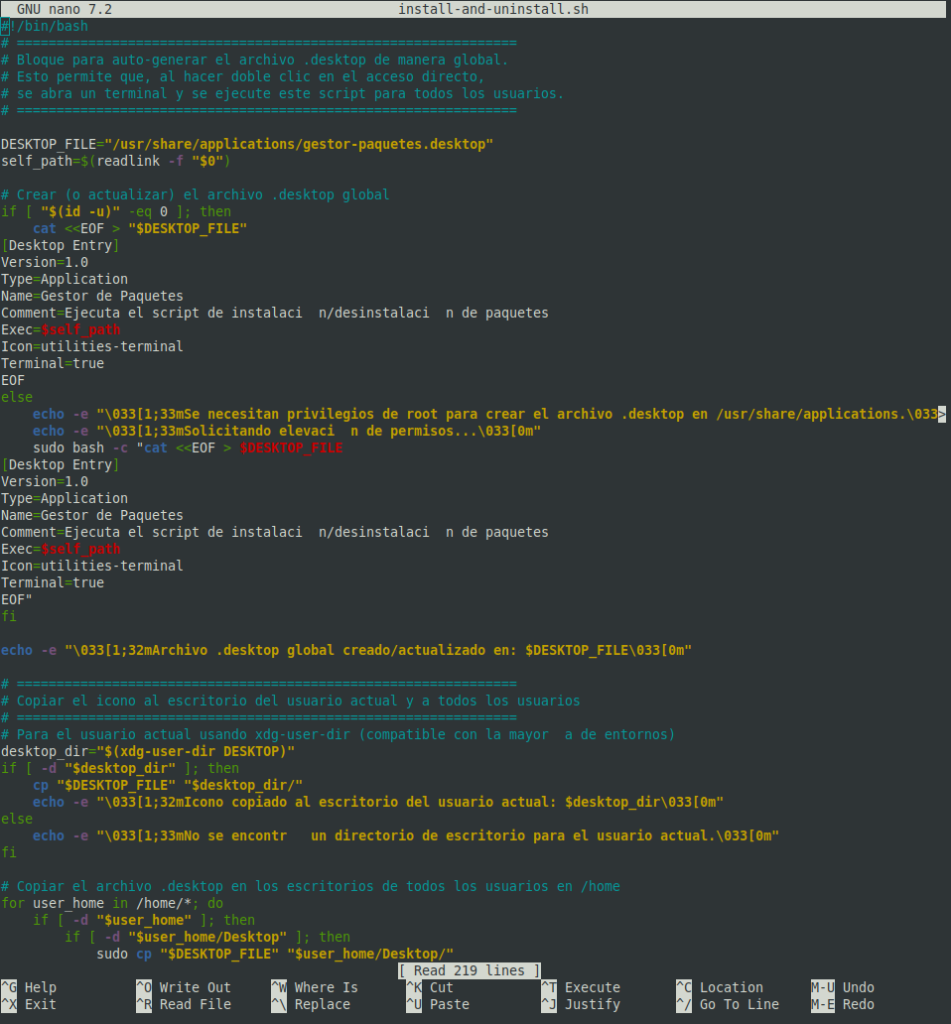Click the comment 'Bloque para auto-generar el archivo .desktop'
This screenshot has width=951, height=1024.
click(x=254, y=60)
